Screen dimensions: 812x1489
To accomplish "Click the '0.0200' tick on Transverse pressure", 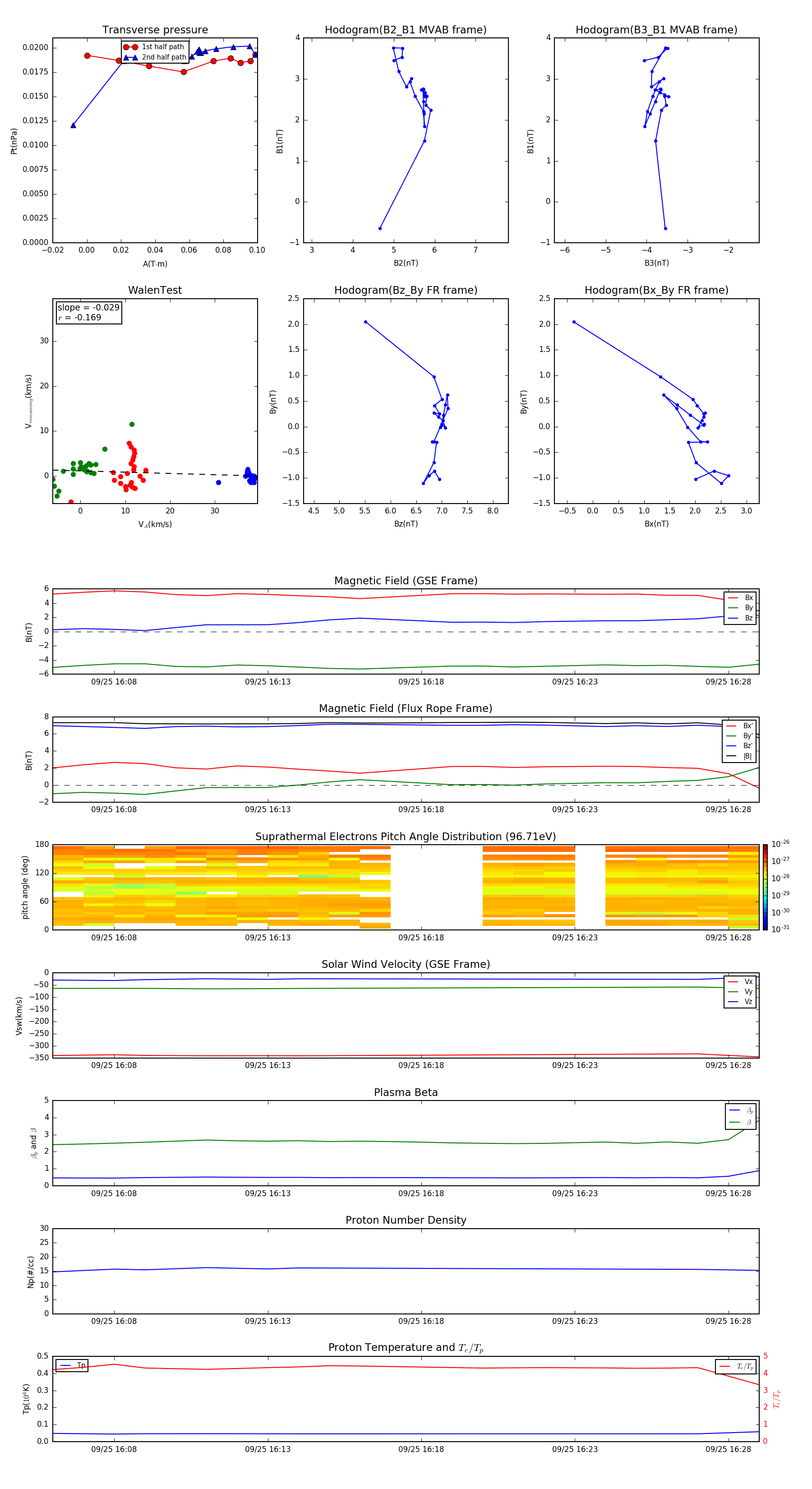I will tap(36, 47).
